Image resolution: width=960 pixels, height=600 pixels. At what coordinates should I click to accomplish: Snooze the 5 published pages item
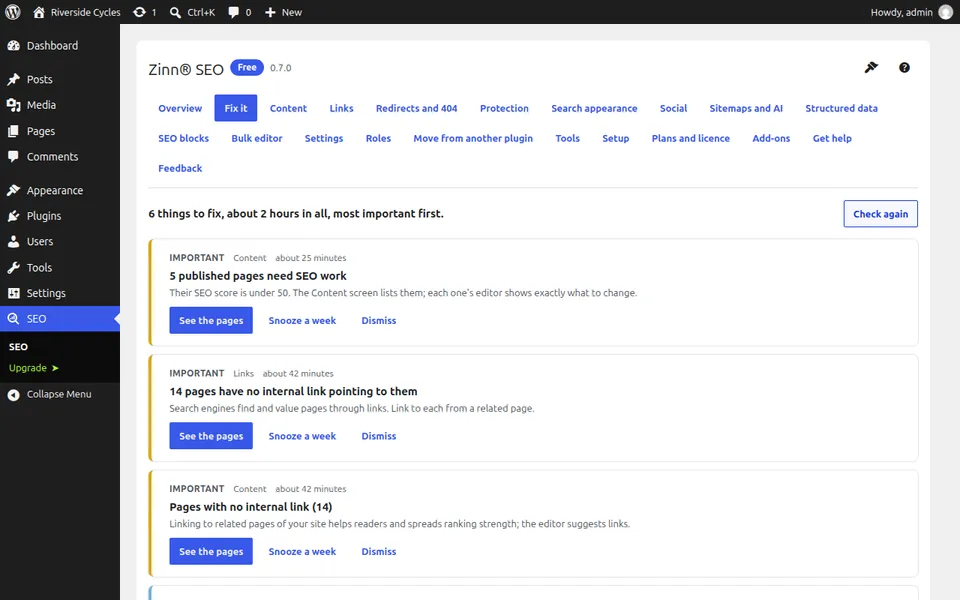pyautogui.click(x=302, y=320)
